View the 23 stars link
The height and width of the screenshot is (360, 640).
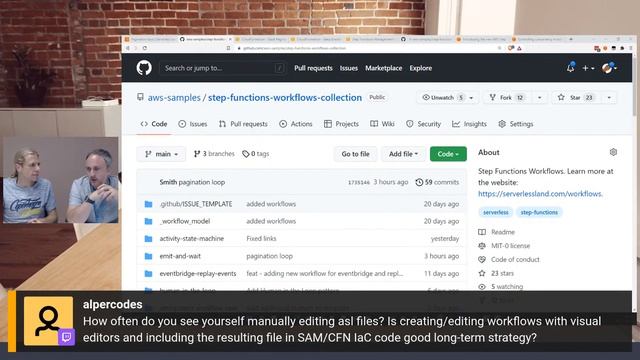pyautogui.click(x=496, y=273)
